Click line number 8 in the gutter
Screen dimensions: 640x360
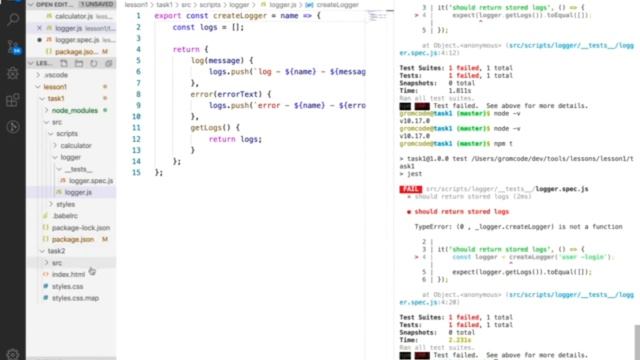[x=138, y=94]
